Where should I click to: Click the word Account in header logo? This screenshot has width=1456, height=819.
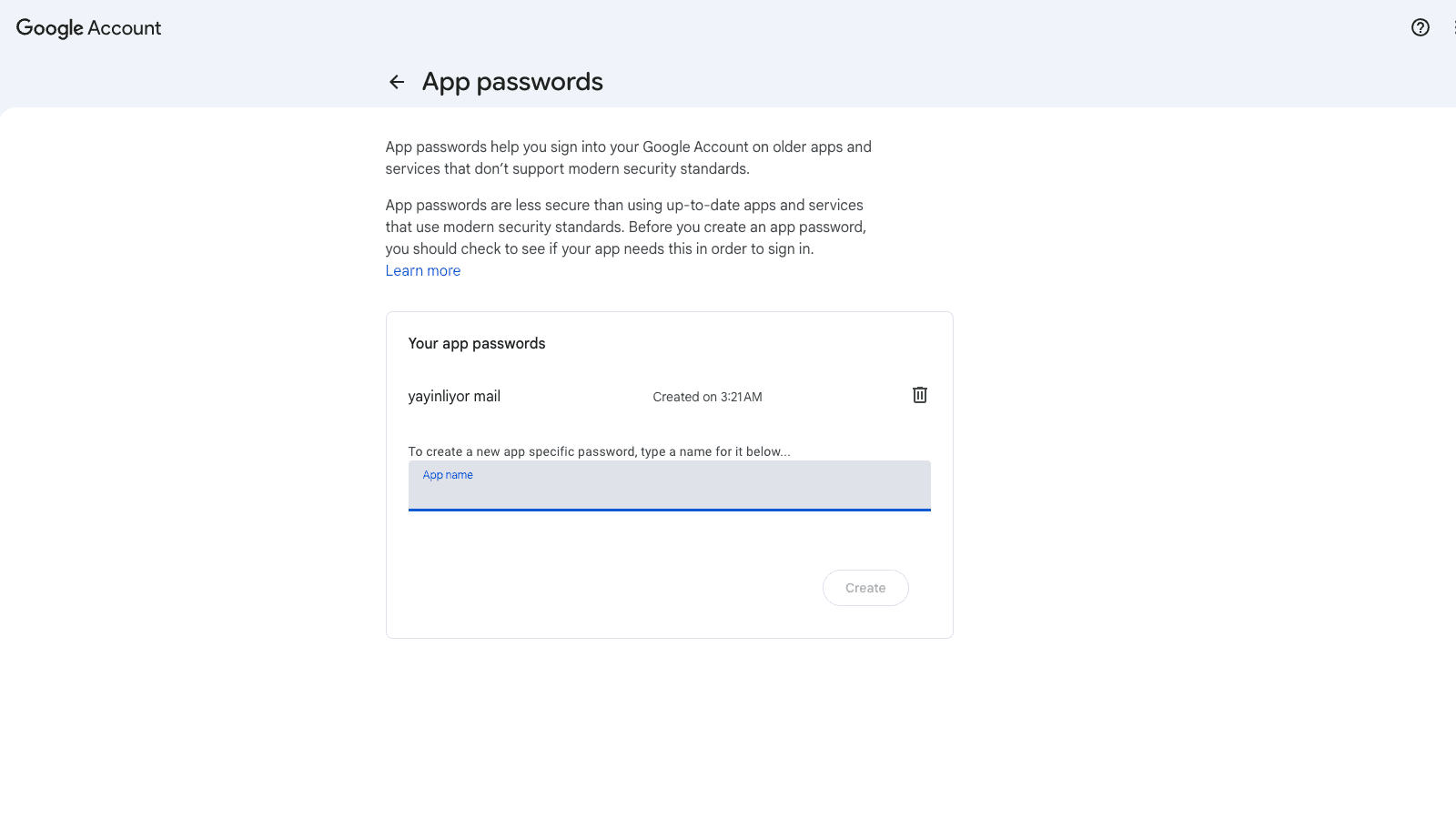[x=125, y=28]
